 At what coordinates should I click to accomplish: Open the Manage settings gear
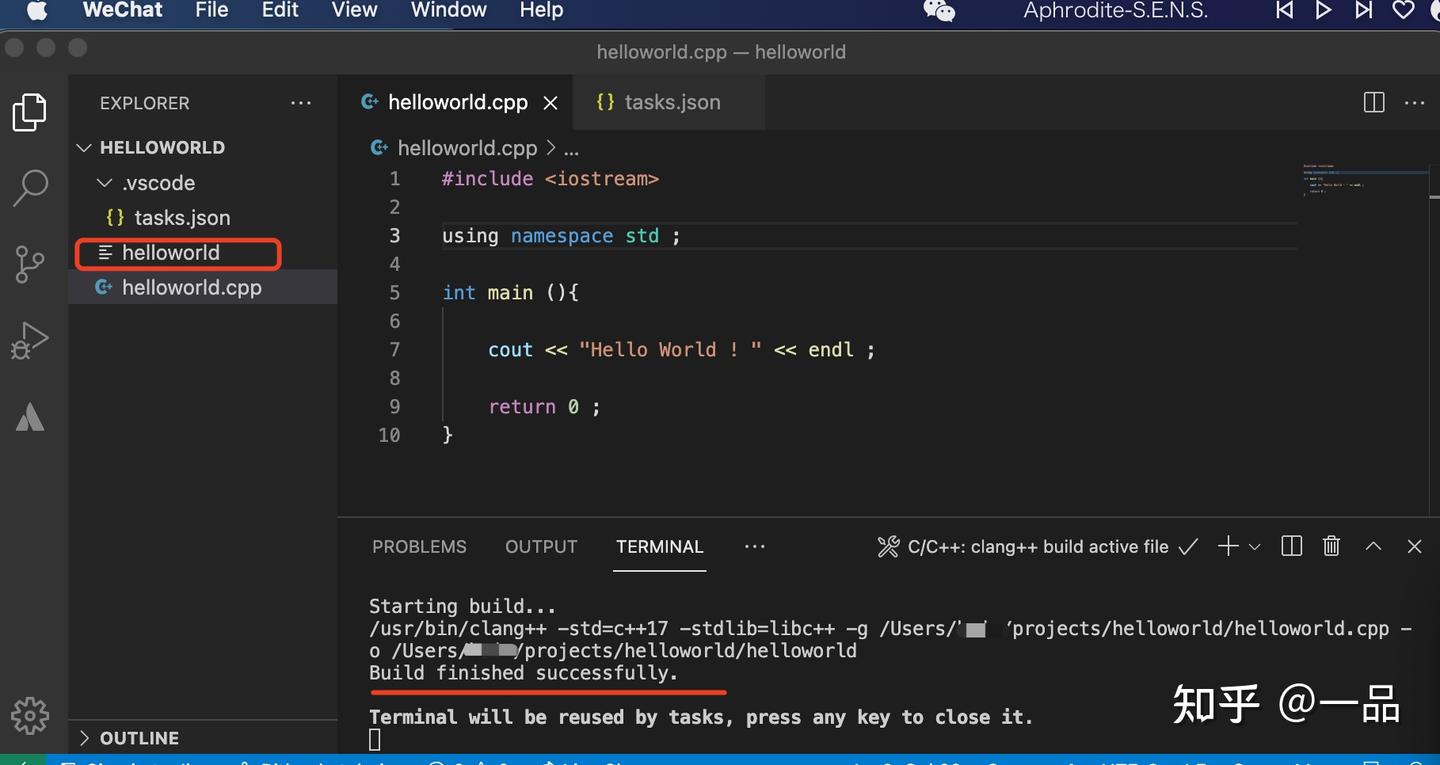[30, 716]
